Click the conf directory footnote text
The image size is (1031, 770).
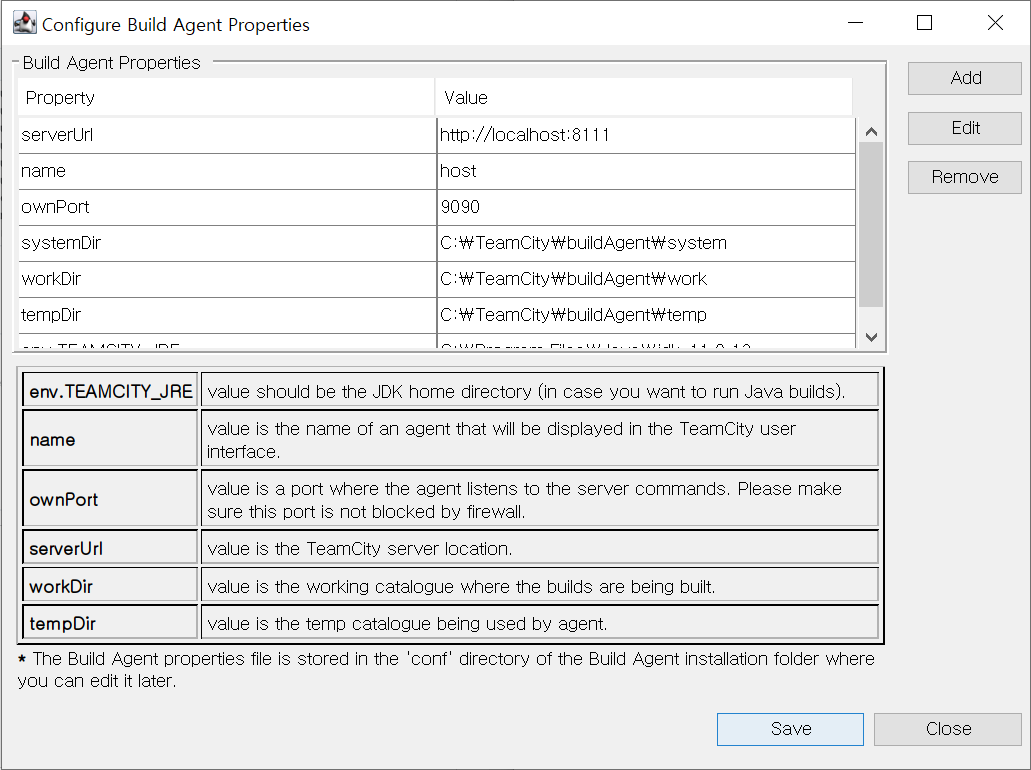(446, 669)
